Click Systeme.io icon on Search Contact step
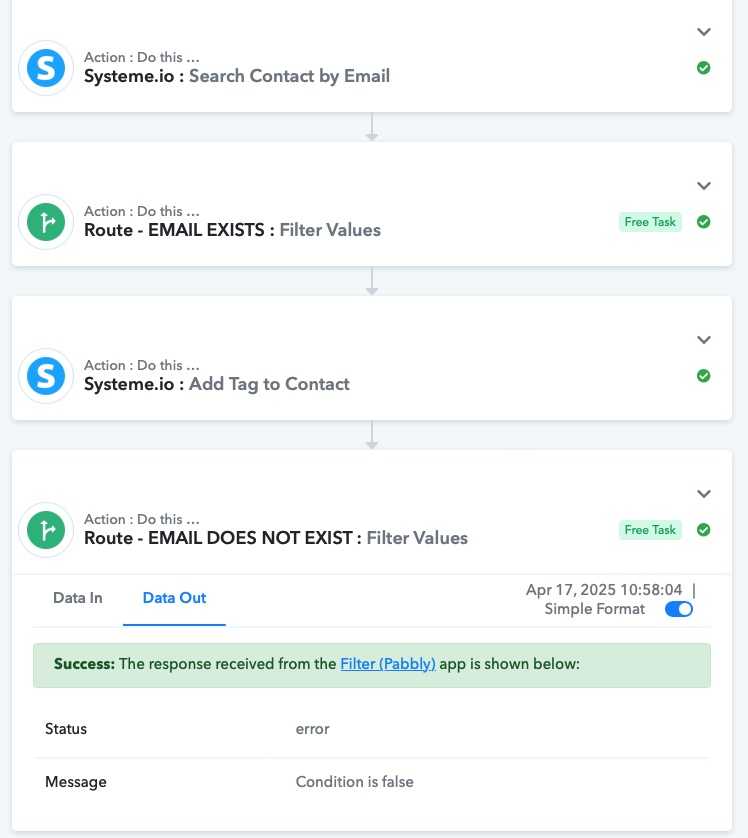The image size is (748, 838). click(x=46, y=68)
